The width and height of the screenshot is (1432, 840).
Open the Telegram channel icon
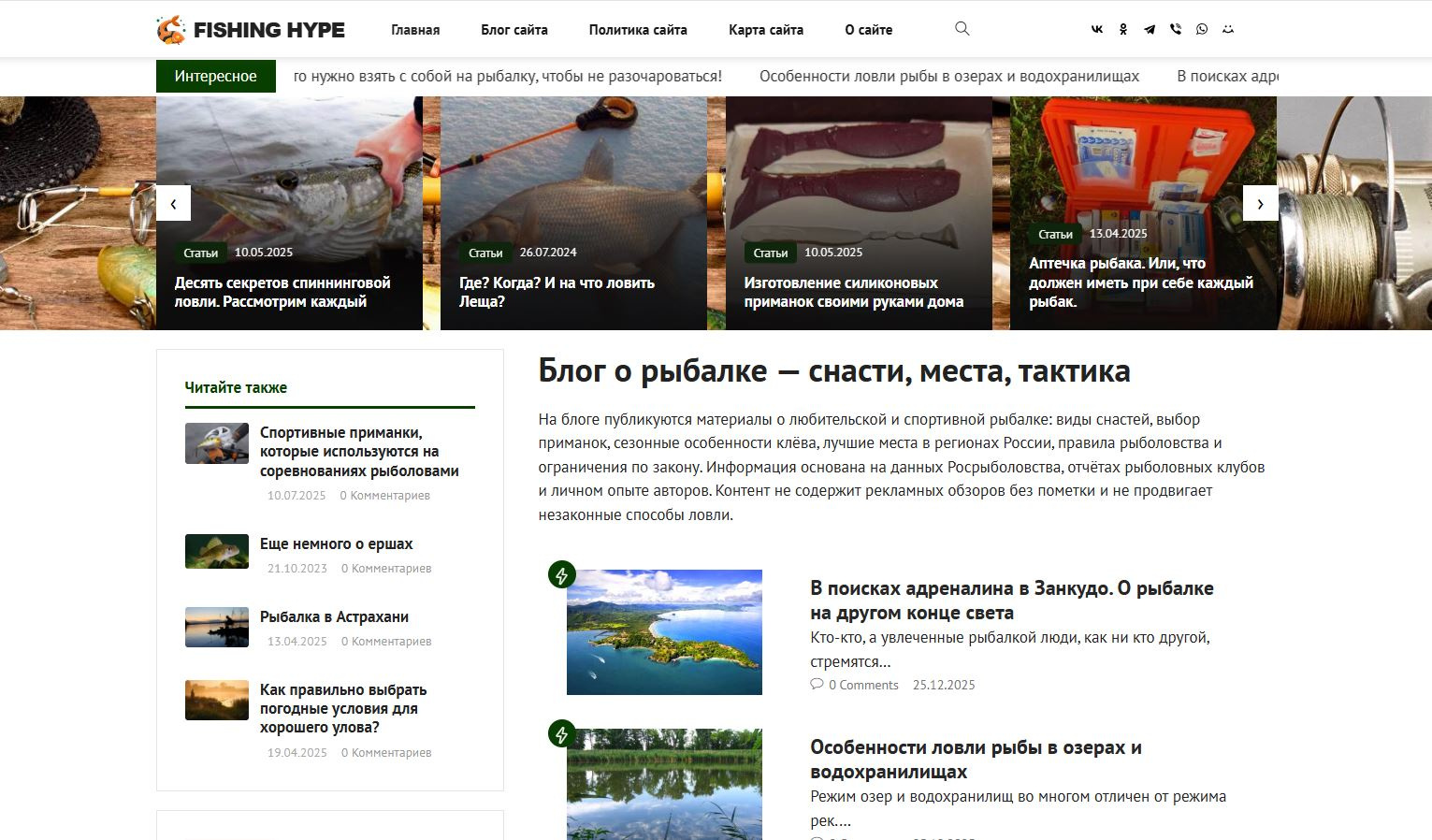pyautogui.click(x=1150, y=29)
